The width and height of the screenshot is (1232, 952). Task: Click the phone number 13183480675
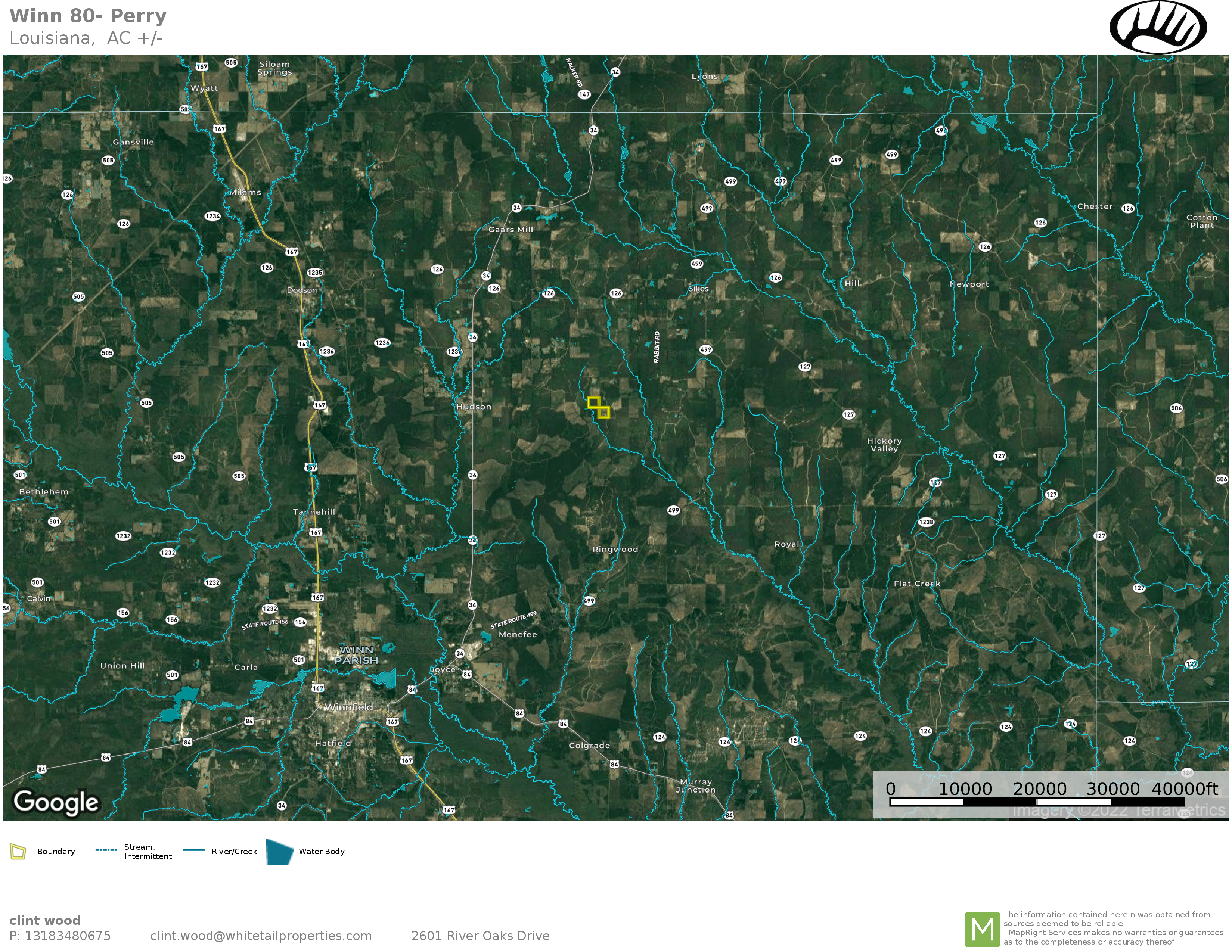[x=68, y=936]
